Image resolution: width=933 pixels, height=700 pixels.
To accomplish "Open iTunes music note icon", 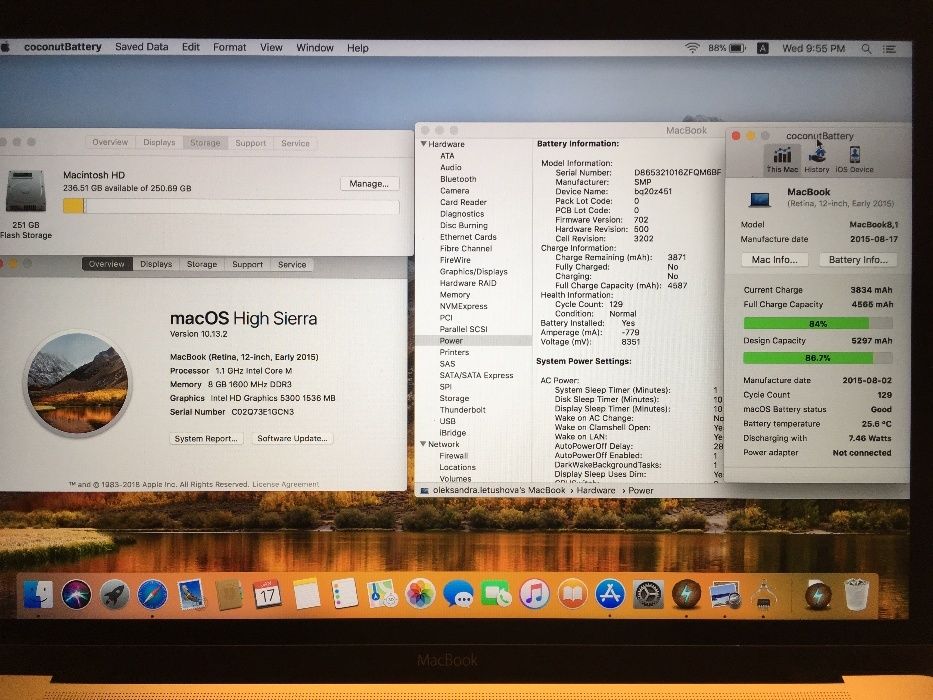I will pos(534,594).
